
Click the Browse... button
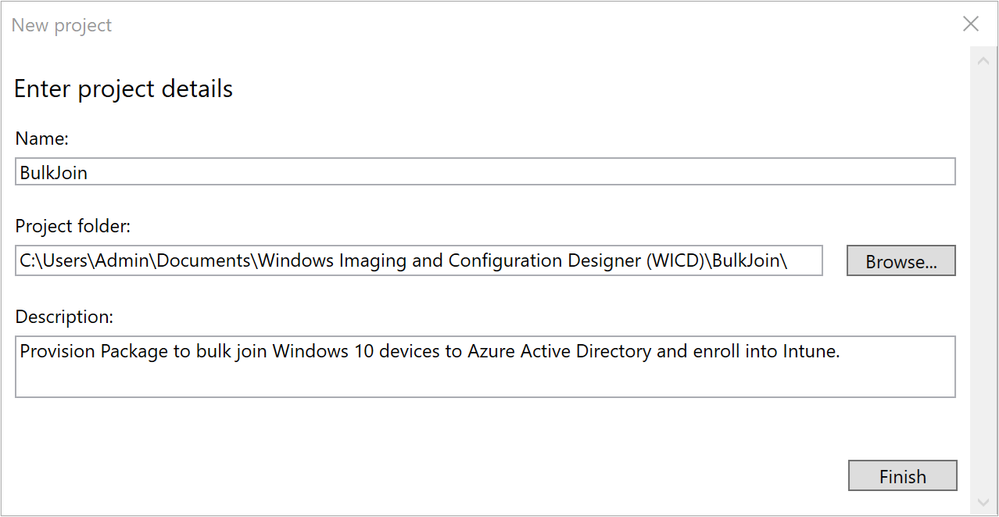[x=901, y=261]
